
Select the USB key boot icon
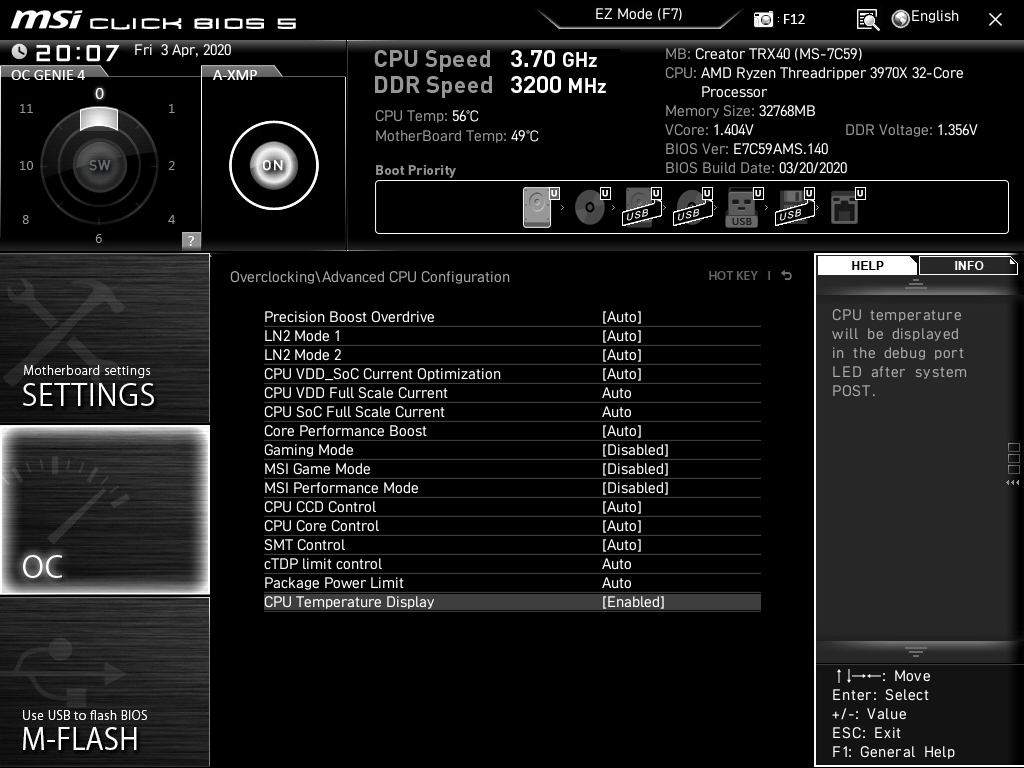click(x=742, y=207)
